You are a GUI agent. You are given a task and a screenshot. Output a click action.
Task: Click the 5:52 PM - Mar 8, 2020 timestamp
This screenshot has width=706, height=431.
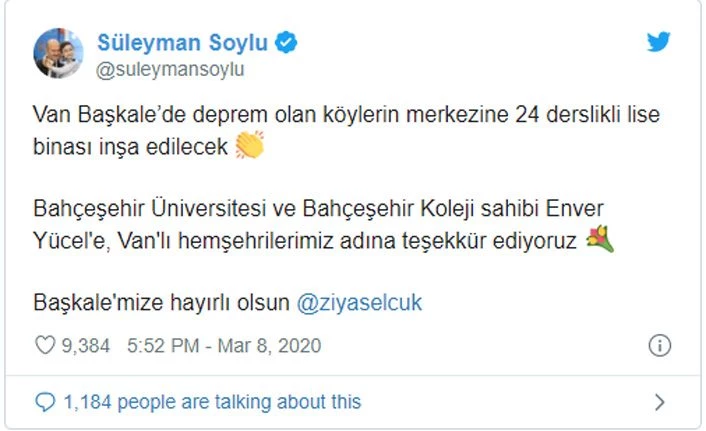coord(224,345)
